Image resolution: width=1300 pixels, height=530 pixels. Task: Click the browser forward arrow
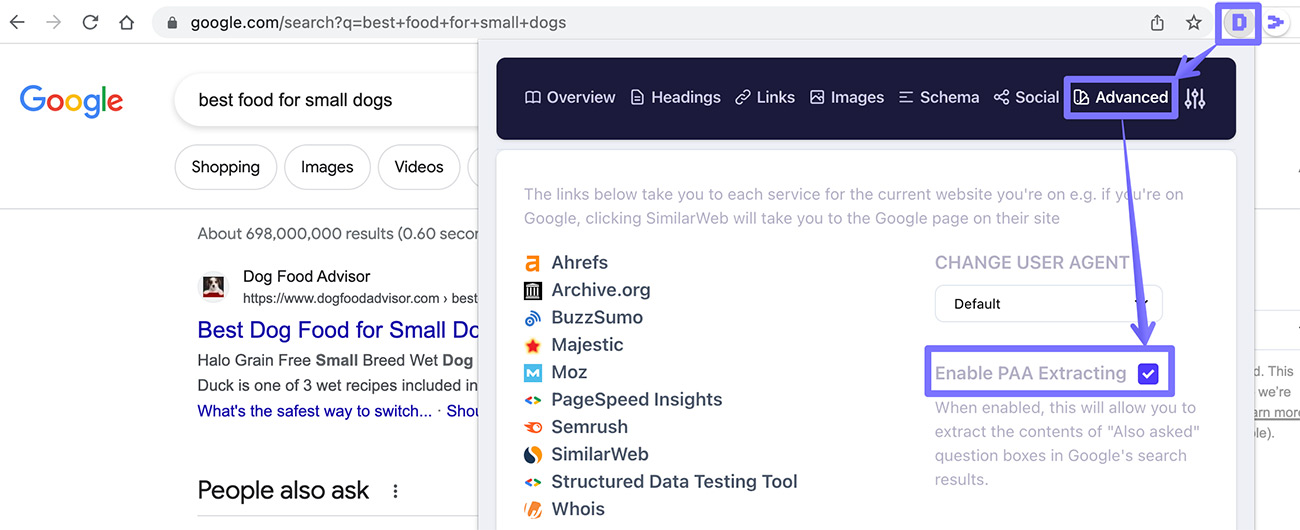(x=53, y=22)
